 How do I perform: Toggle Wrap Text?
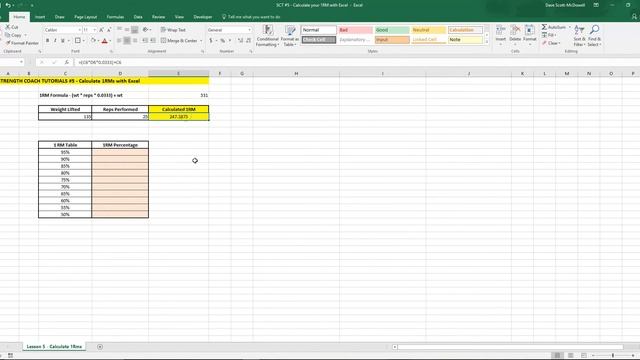(x=173, y=30)
